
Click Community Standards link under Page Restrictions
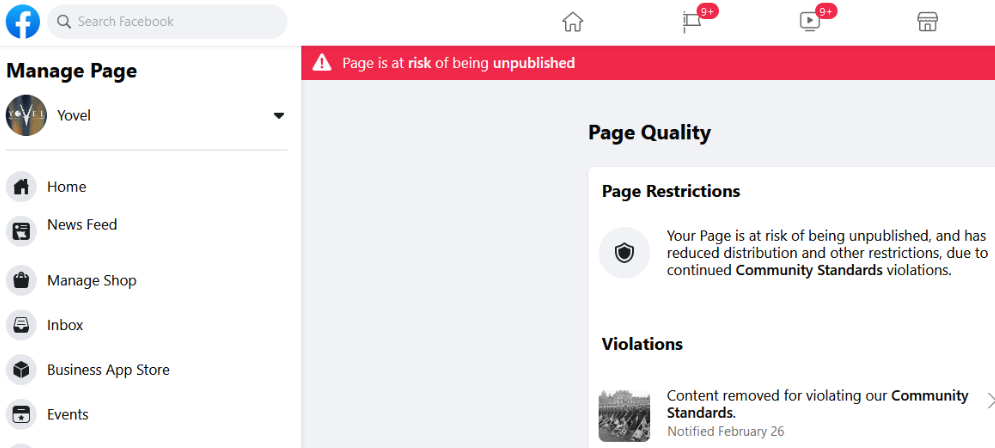809,270
